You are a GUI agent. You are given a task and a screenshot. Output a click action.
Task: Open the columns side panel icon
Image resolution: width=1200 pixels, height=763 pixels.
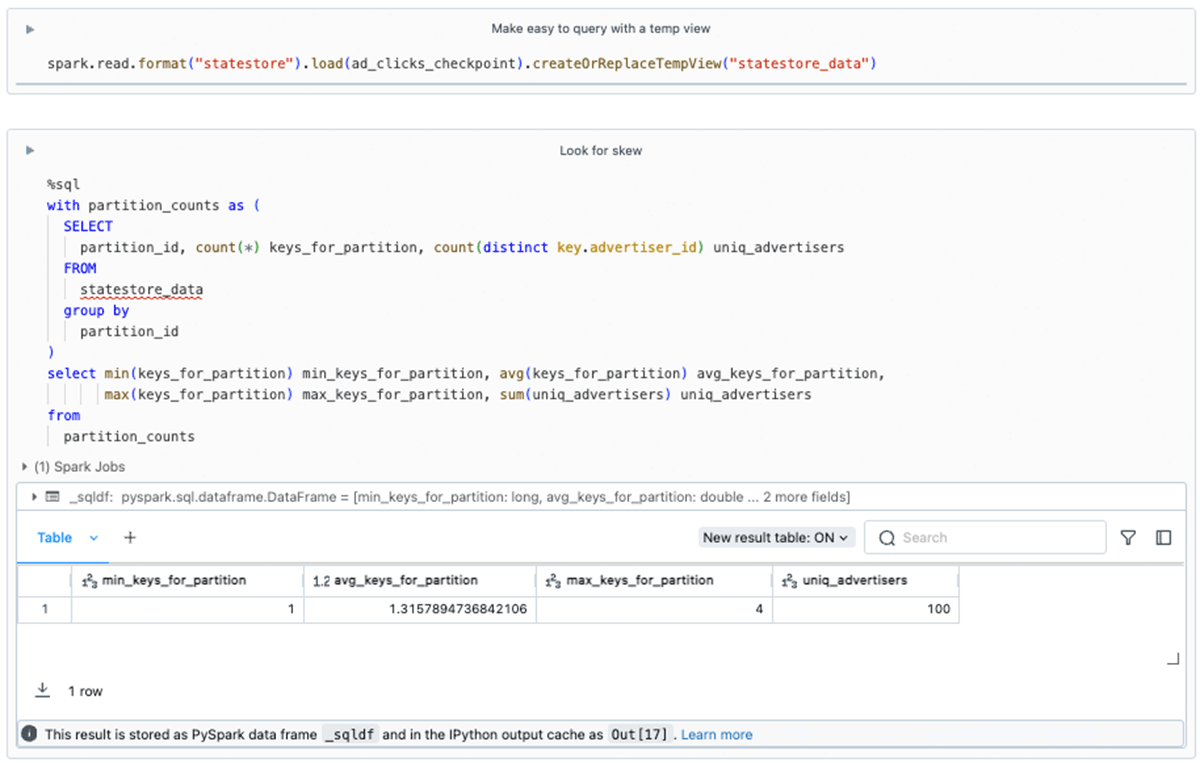[x=1163, y=538]
